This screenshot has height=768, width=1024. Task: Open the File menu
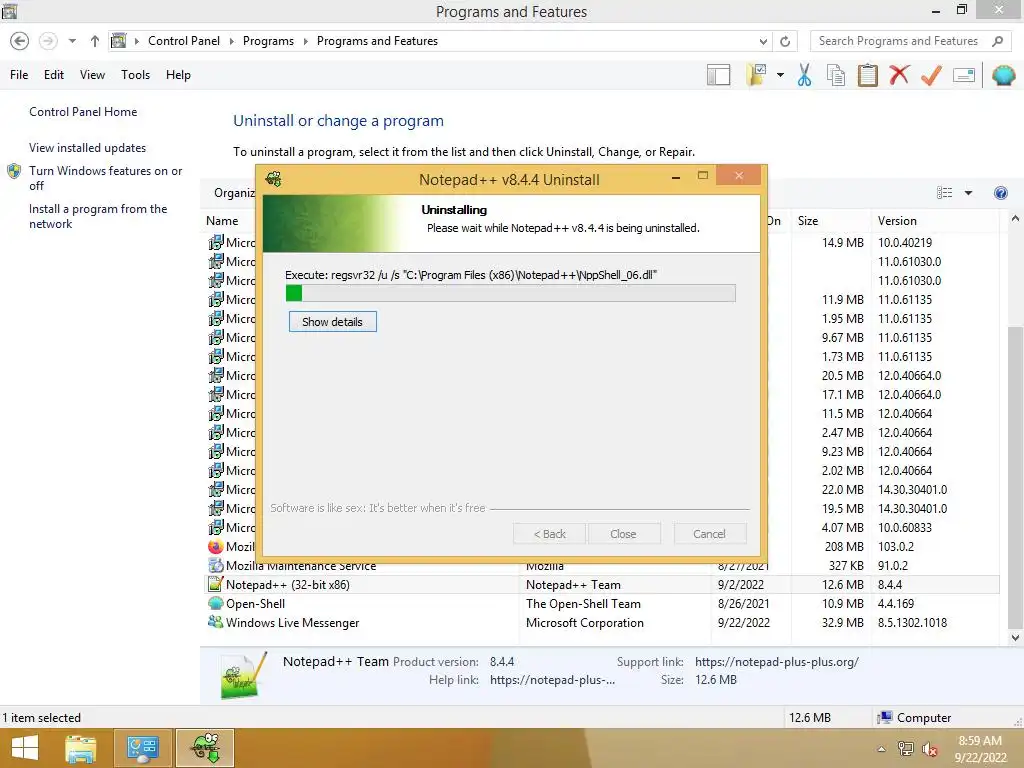(19, 74)
